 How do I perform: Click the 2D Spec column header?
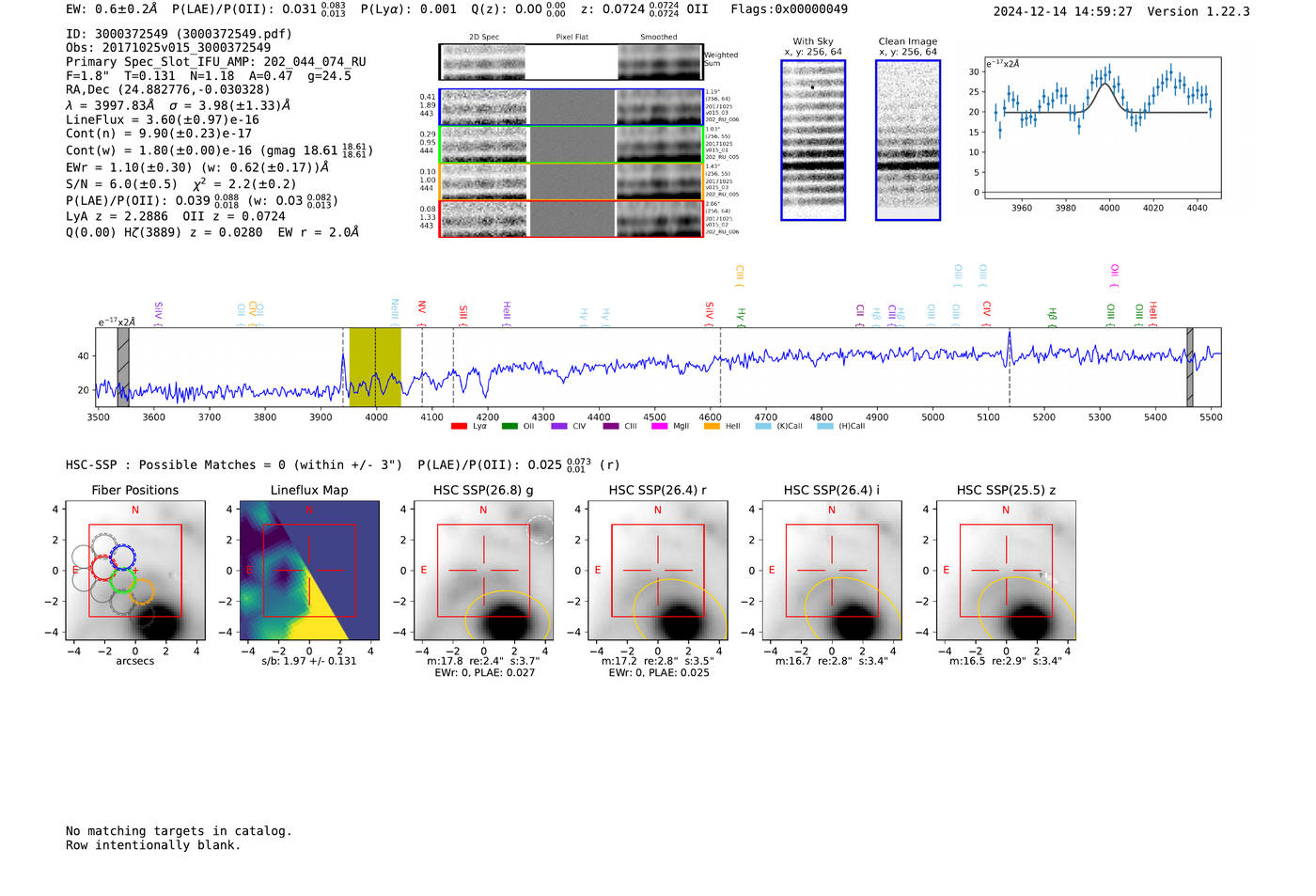pyautogui.click(x=484, y=38)
